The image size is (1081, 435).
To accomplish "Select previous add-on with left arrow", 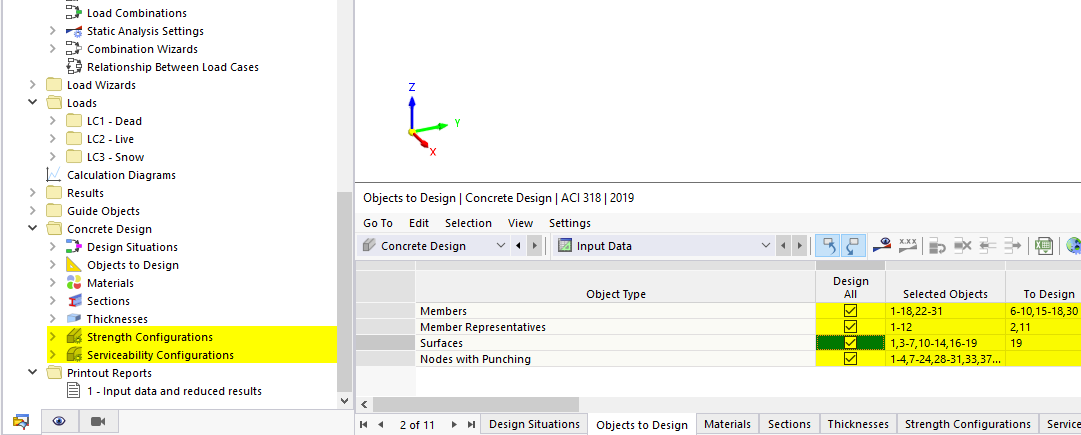I will tap(518, 245).
